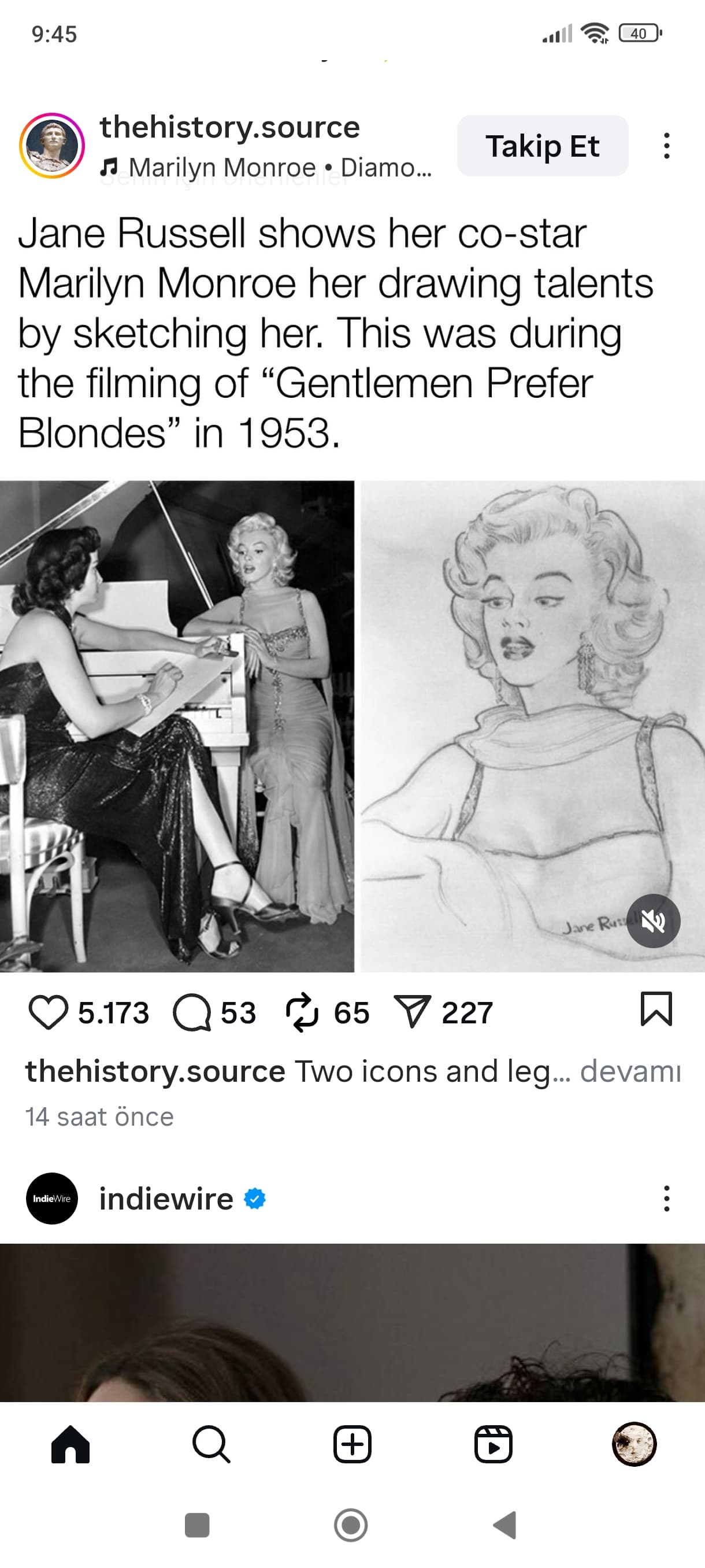
Task: View thehistory.source story via profile picture
Action: point(51,146)
